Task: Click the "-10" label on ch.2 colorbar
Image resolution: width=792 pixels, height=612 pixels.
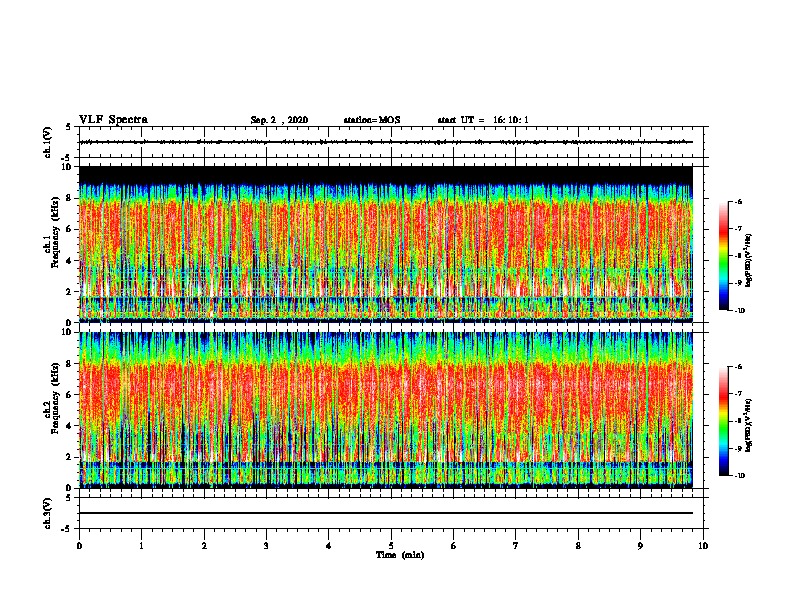Action: [739, 476]
